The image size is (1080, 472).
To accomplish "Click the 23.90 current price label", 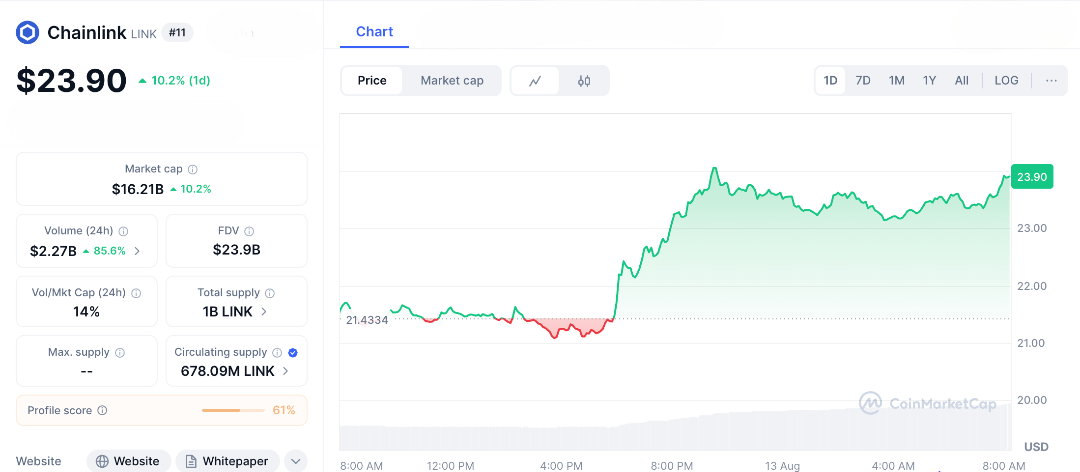I will pyautogui.click(x=1031, y=177).
